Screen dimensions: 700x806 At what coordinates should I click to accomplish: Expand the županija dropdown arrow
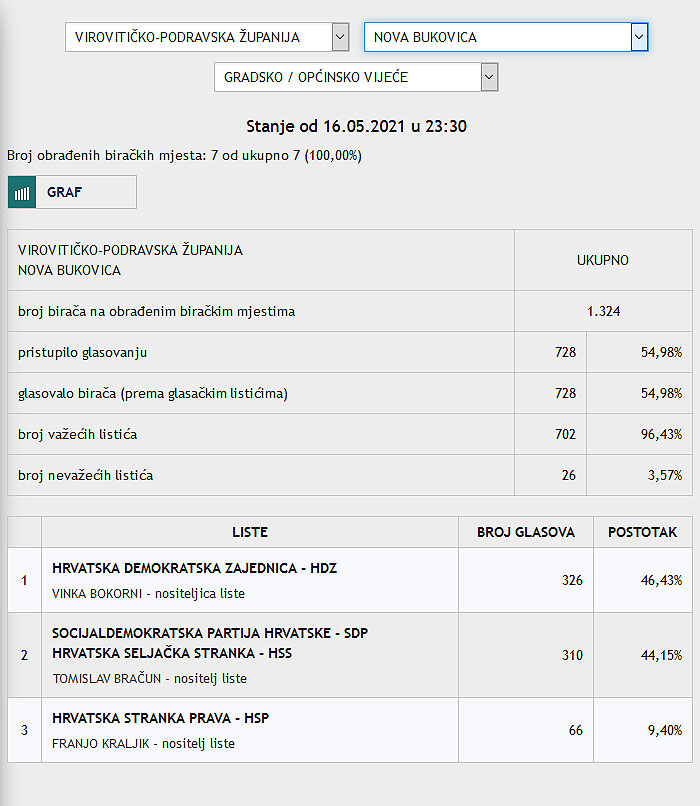point(340,37)
